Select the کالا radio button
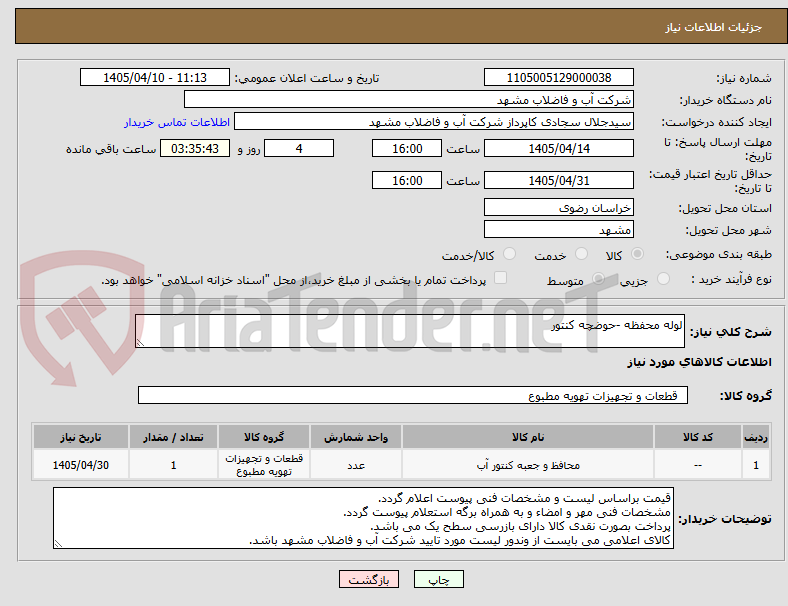Image resolution: width=788 pixels, height=606 pixels. 637,254
